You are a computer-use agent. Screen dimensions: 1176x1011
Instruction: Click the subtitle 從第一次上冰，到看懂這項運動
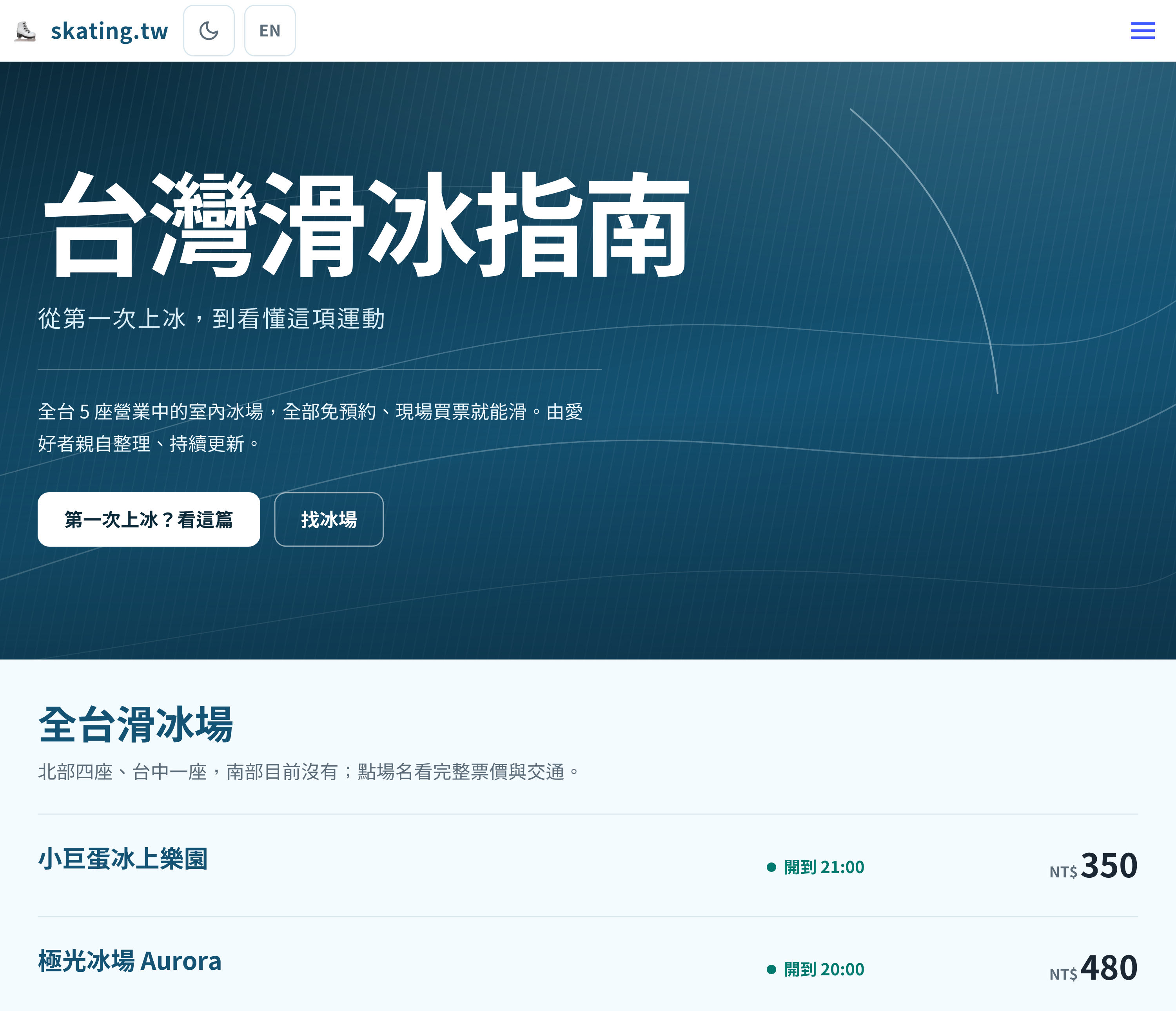pyautogui.click(x=212, y=318)
